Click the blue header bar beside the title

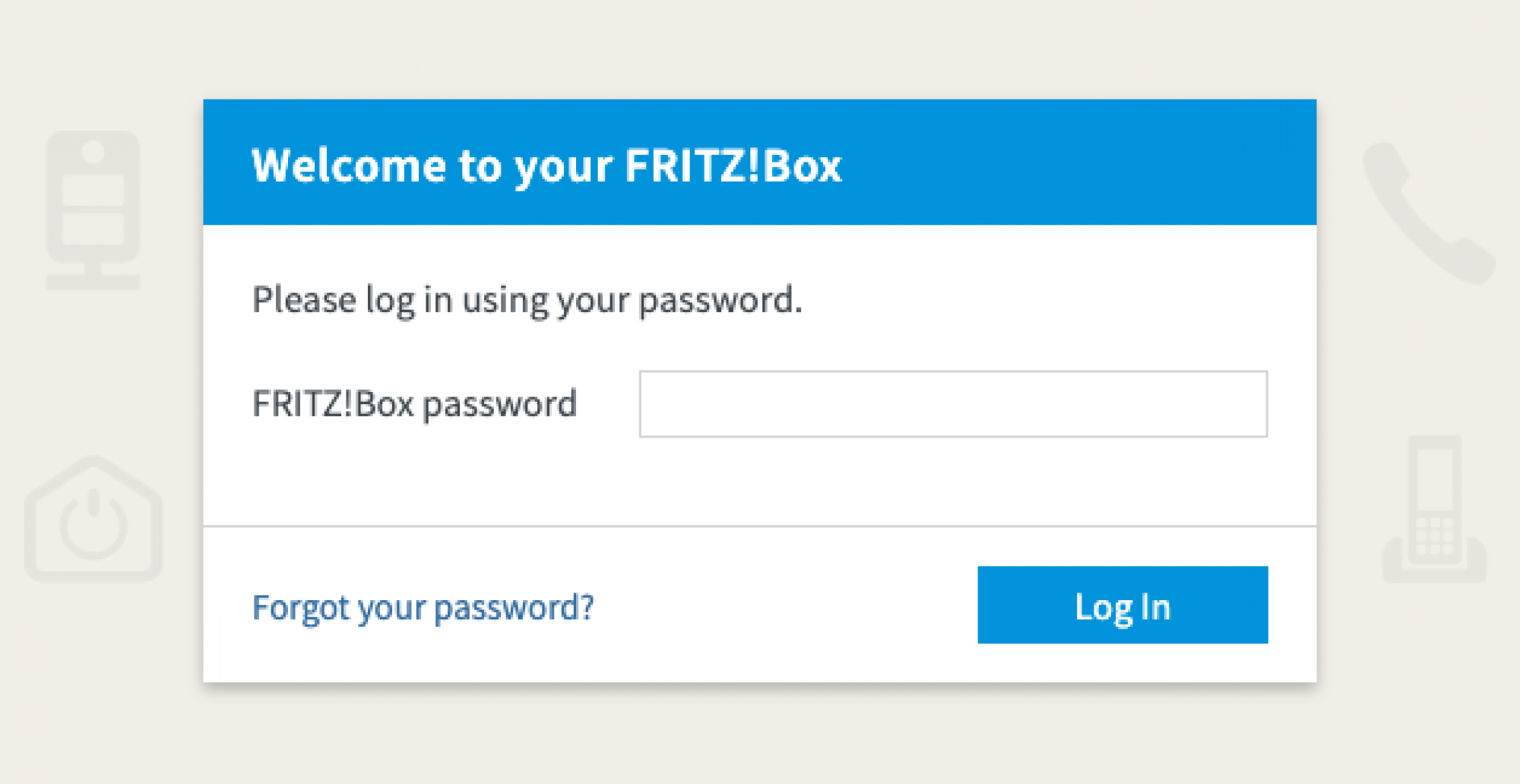click(1079, 163)
